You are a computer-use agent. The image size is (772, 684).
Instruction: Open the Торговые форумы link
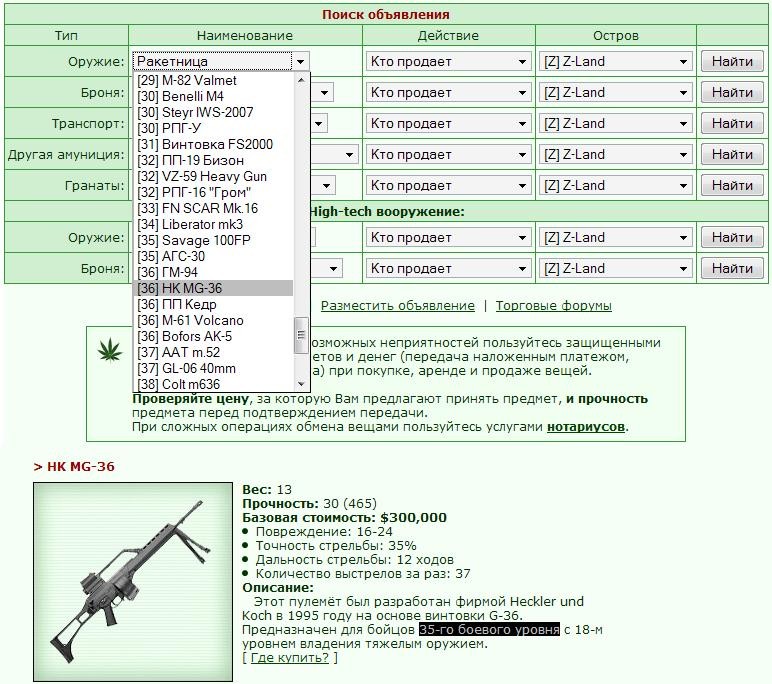click(553, 306)
